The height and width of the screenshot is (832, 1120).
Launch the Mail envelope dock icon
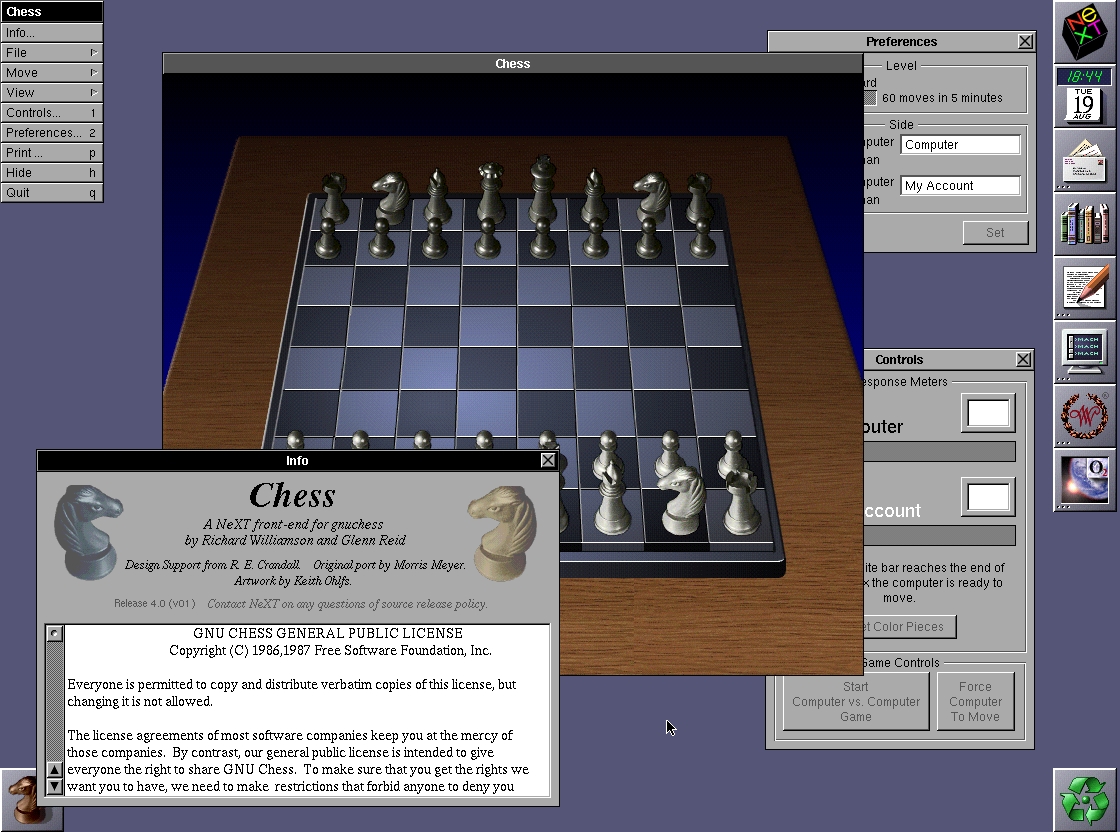click(1084, 159)
